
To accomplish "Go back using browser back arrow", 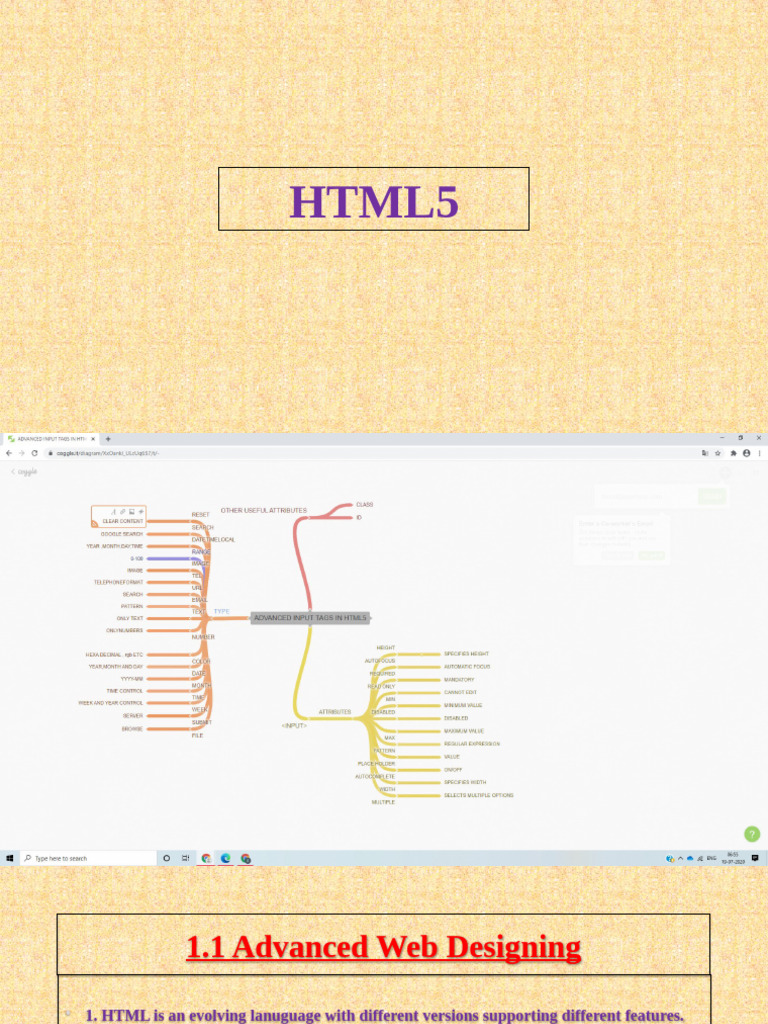I will [8, 453].
